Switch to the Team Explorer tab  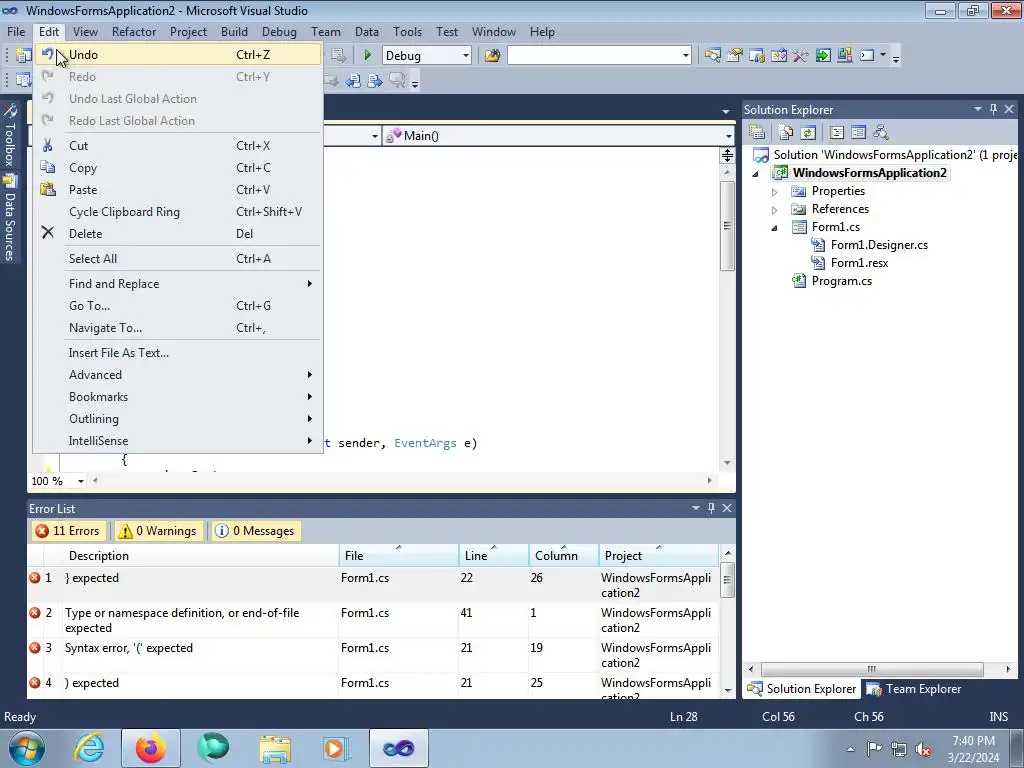tap(914, 689)
